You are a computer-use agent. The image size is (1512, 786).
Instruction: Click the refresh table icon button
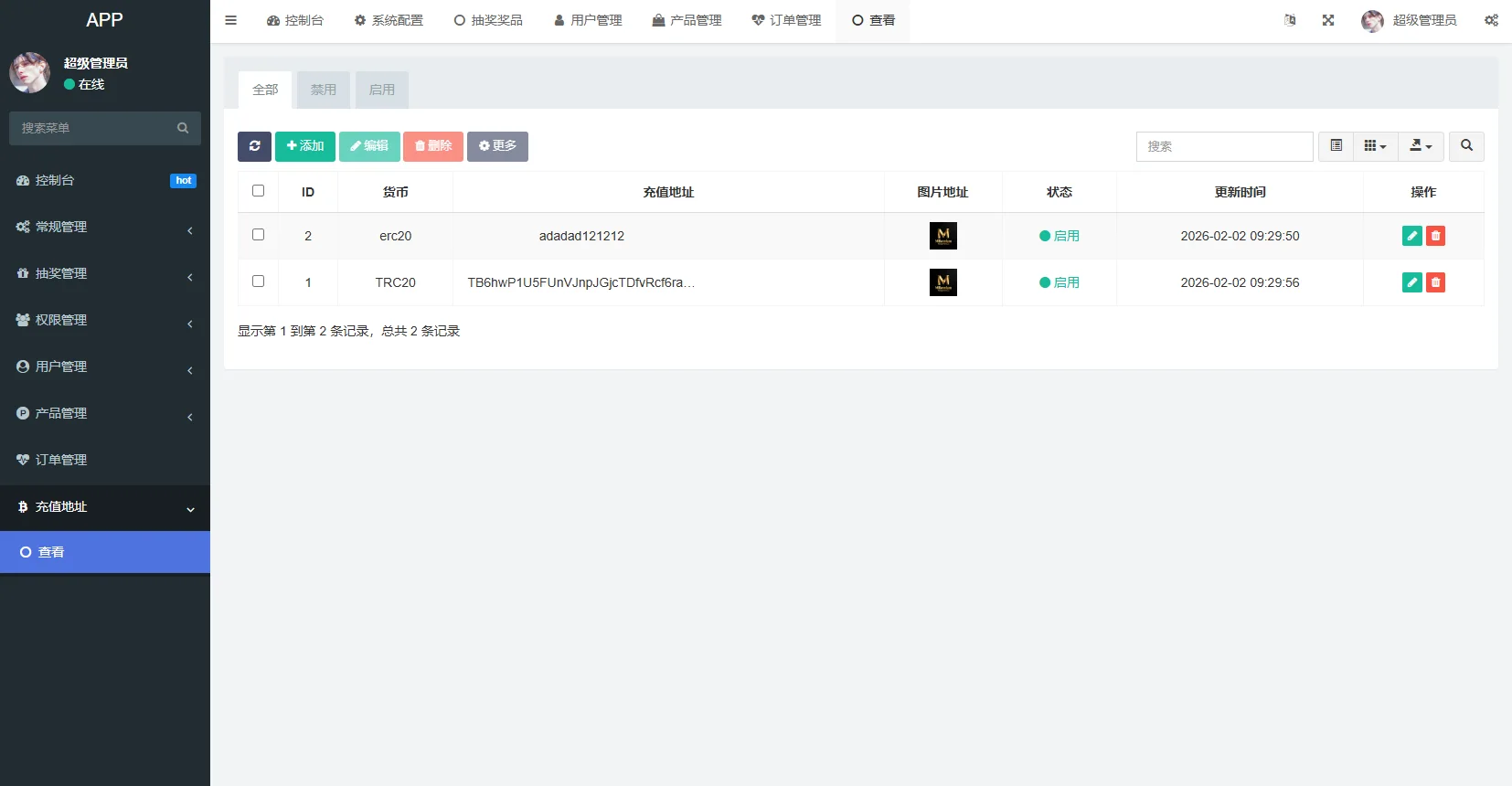click(254, 146)
